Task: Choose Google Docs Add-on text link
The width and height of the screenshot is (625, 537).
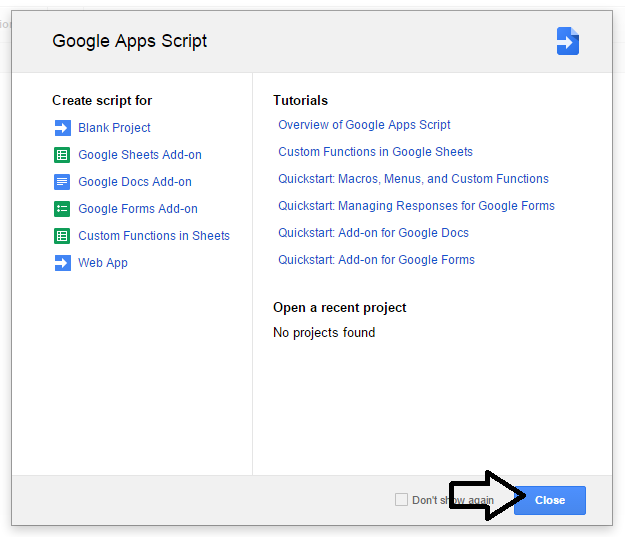Action: pos(135,182)
